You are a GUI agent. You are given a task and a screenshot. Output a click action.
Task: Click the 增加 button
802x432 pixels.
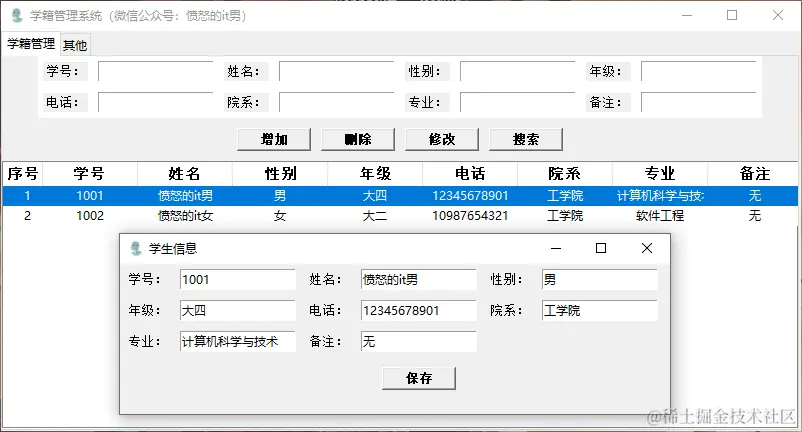click(274, 139)
